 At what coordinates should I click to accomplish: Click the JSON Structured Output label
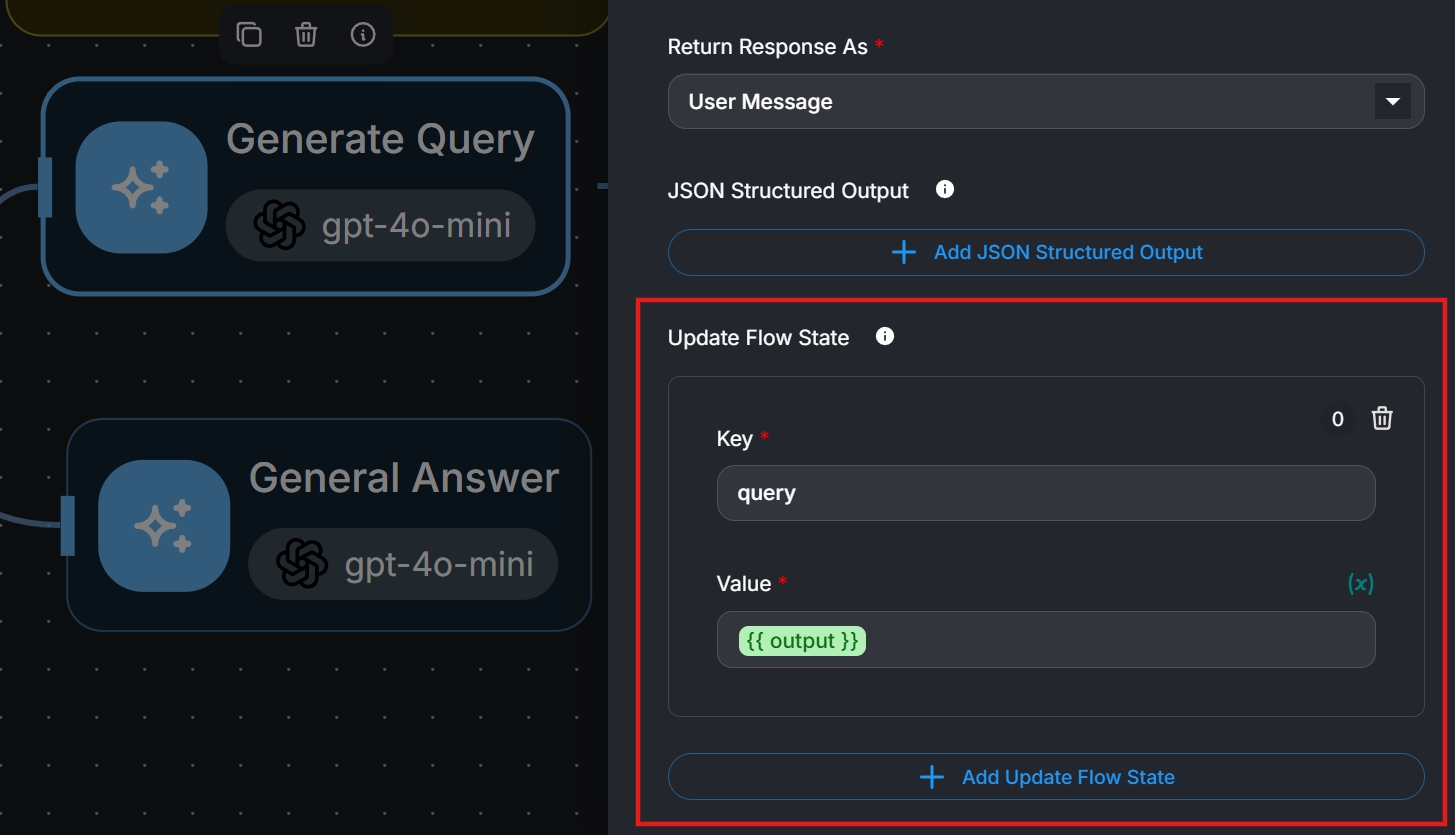point(788,191)
